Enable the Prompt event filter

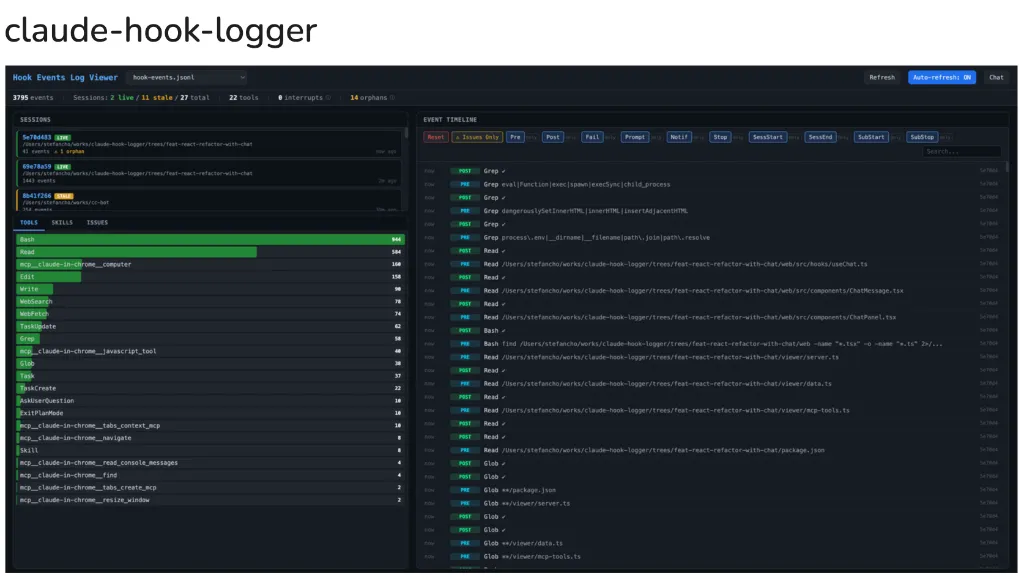(636, 137)
